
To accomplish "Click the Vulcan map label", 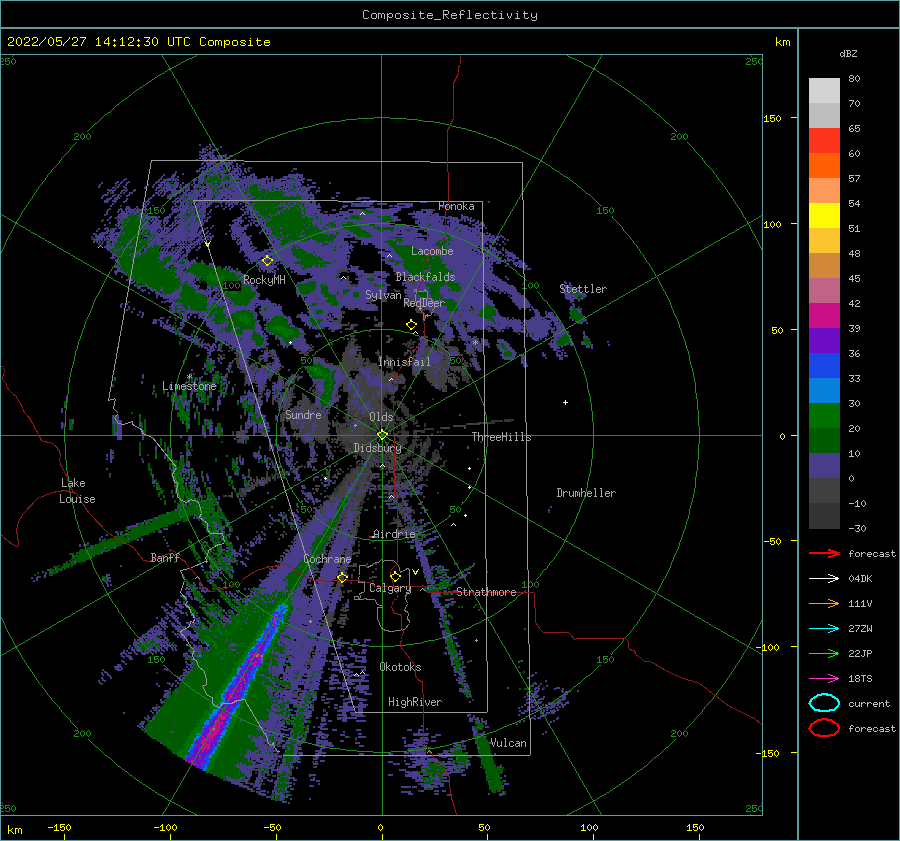I will (x=508, y=743).
